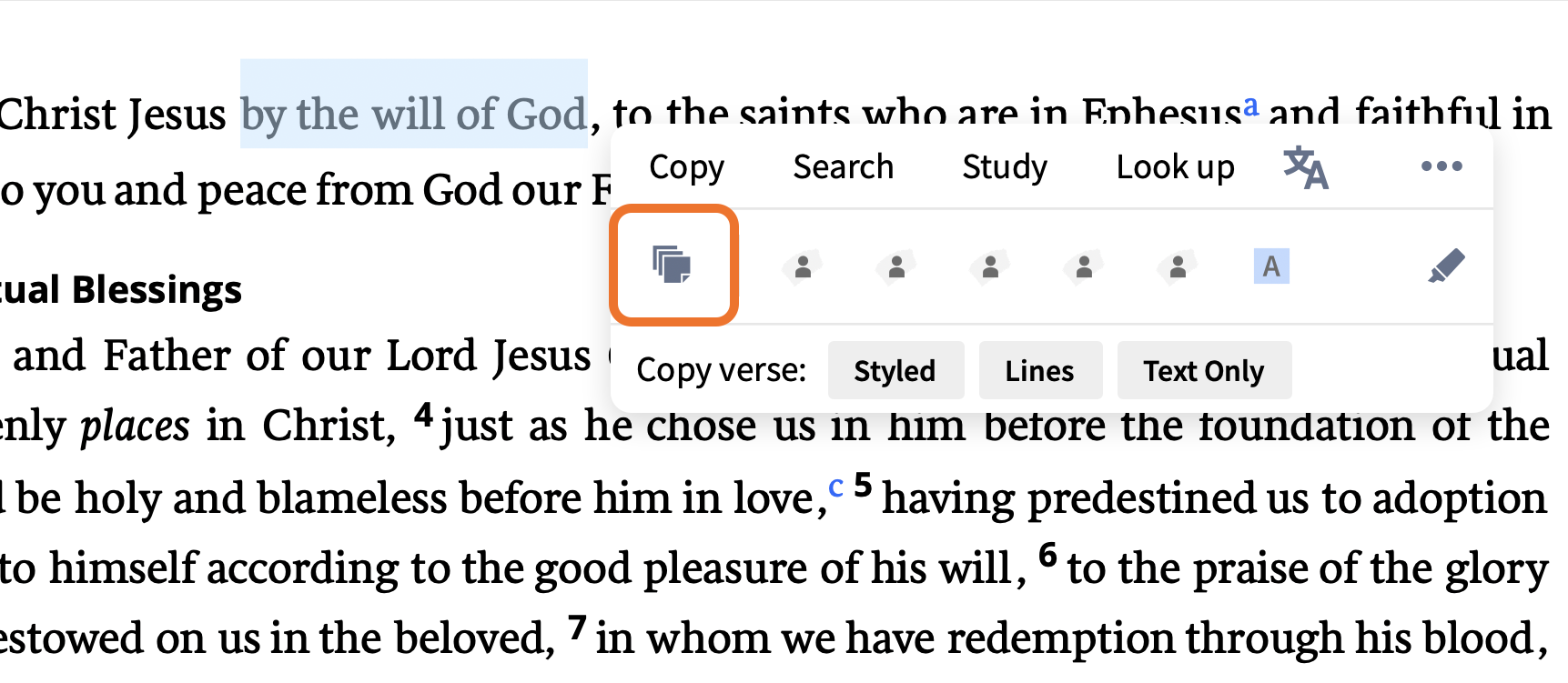Open the stacked notes icon in popup
Image resolution: width=1568 pixels, height=683 pixels.
point(673,265)
